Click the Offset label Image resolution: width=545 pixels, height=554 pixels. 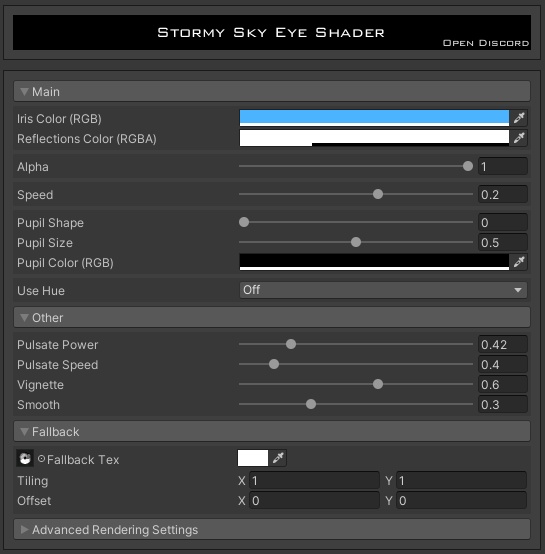(34, 501)
